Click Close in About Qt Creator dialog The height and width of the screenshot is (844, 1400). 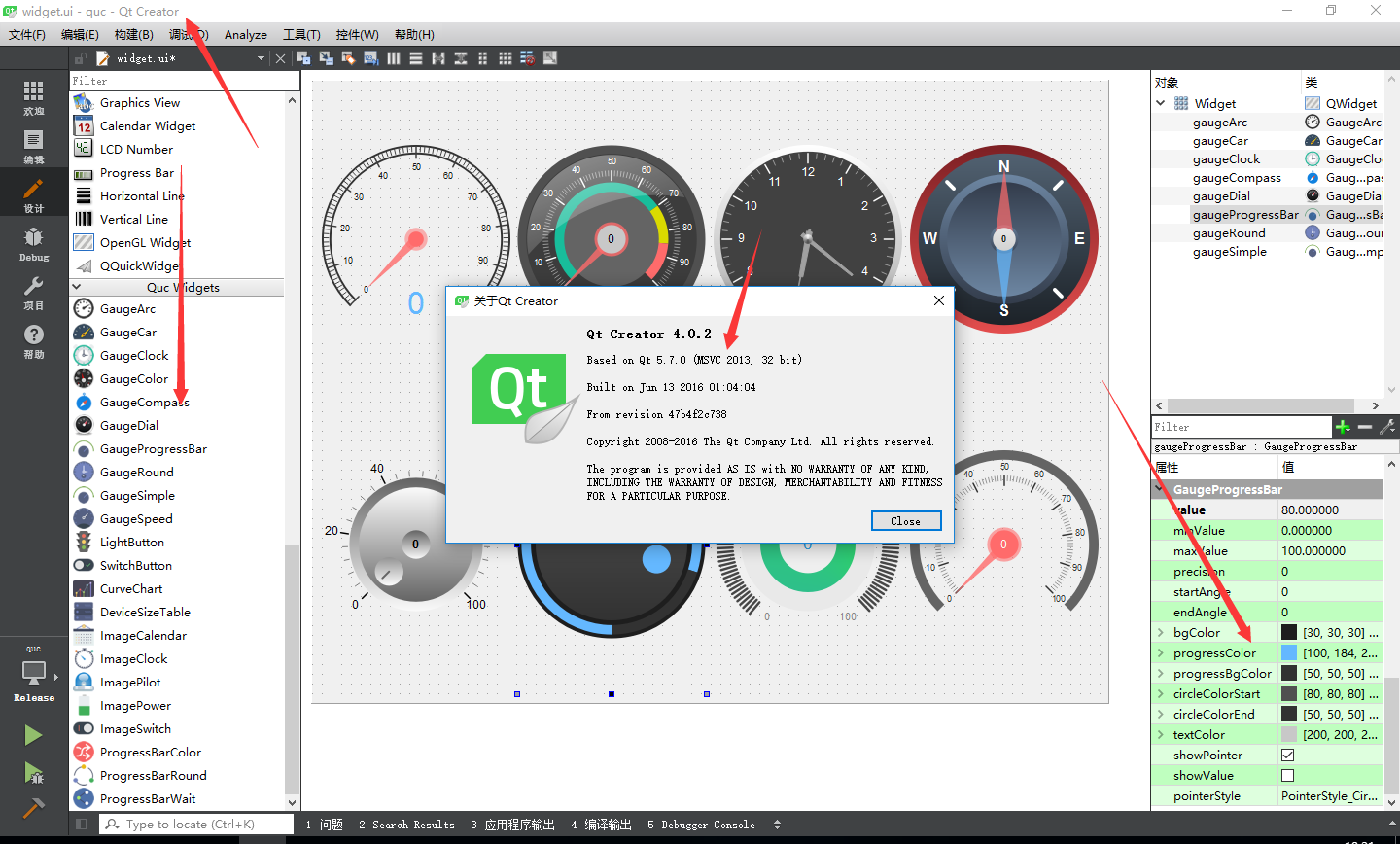point(906,521)
